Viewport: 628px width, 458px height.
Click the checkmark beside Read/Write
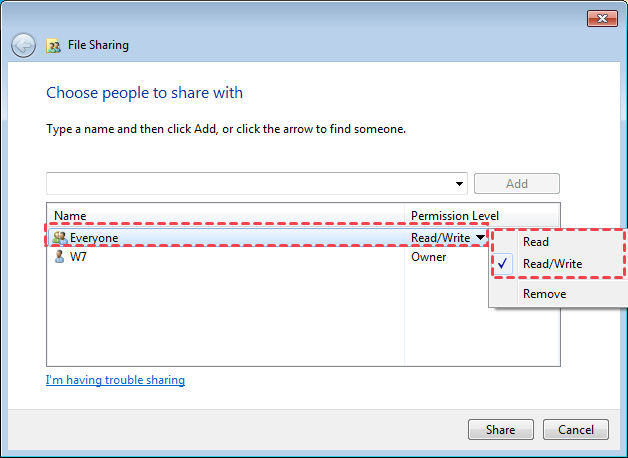[x=504, y=264]
